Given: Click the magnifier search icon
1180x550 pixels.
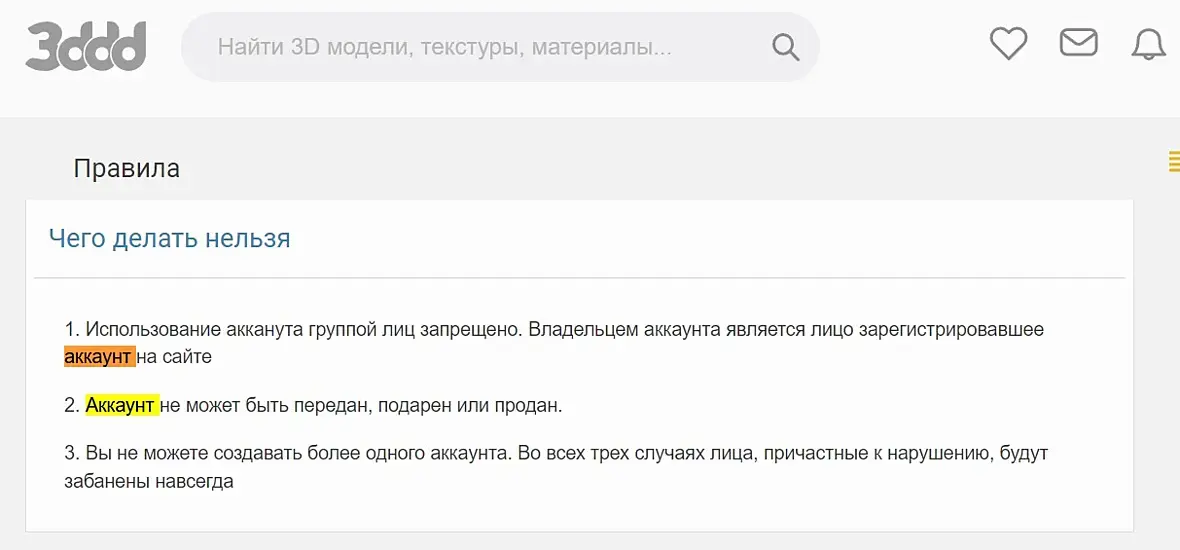Looking at the screenshot, I should [786, 47].
